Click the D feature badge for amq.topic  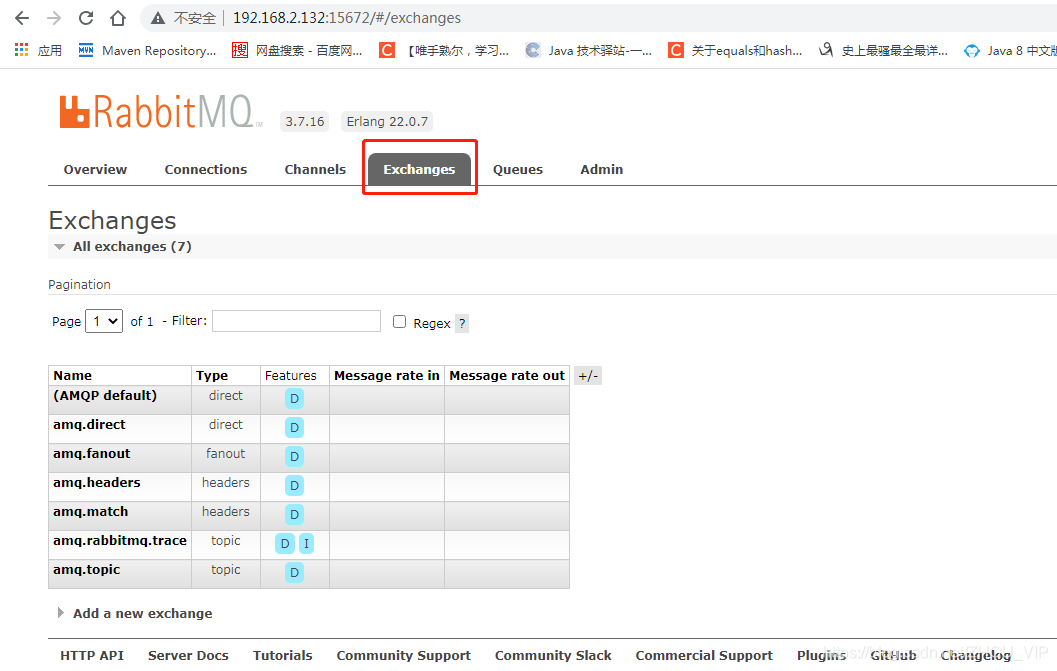tap(295, 573)
